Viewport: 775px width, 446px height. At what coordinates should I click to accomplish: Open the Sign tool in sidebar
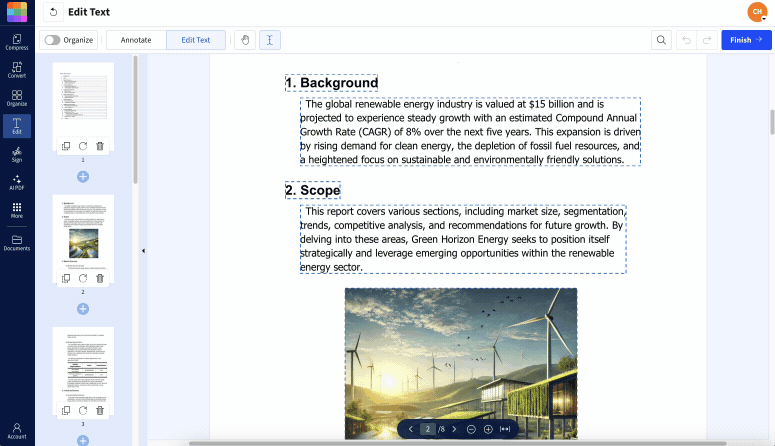pos(17,154)
